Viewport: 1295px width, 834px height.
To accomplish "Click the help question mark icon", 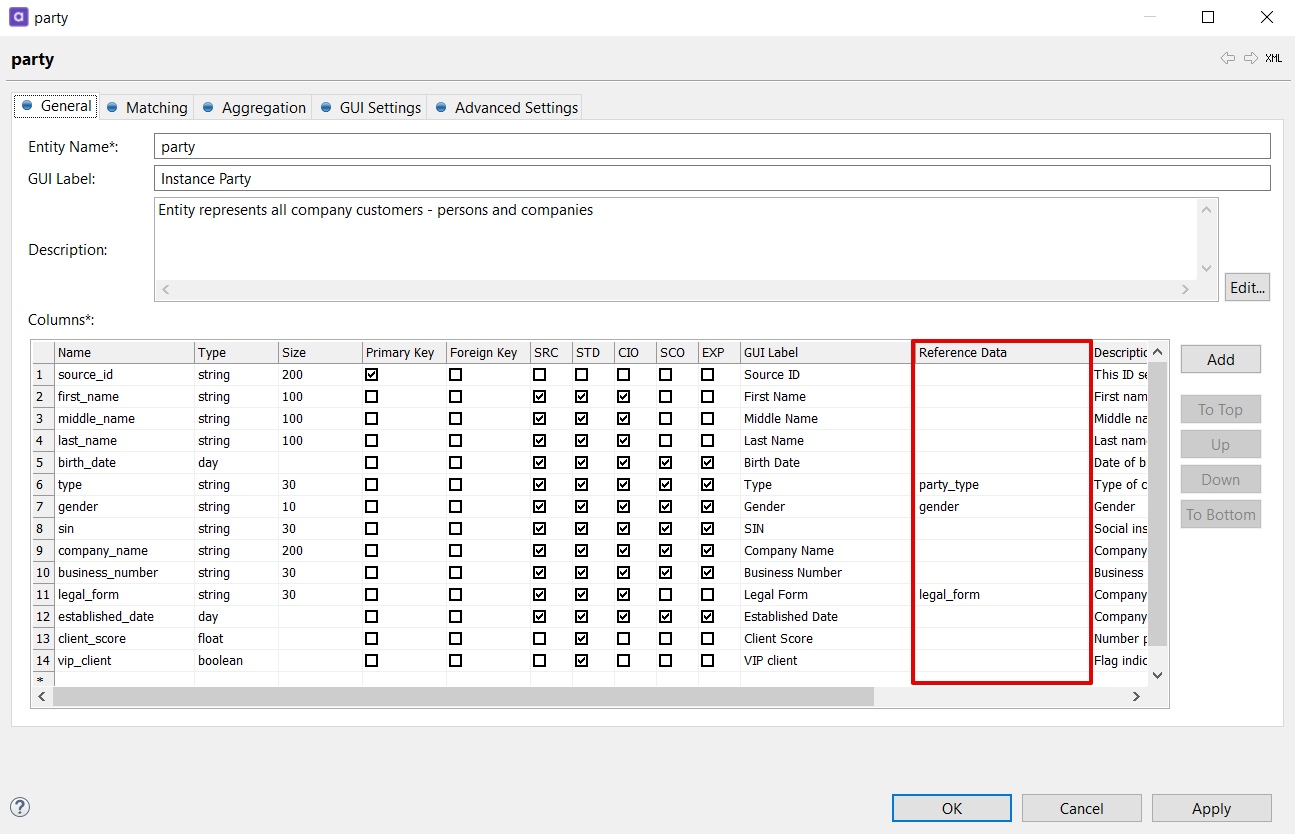I will pyautogui.click(x=20, y=807).
